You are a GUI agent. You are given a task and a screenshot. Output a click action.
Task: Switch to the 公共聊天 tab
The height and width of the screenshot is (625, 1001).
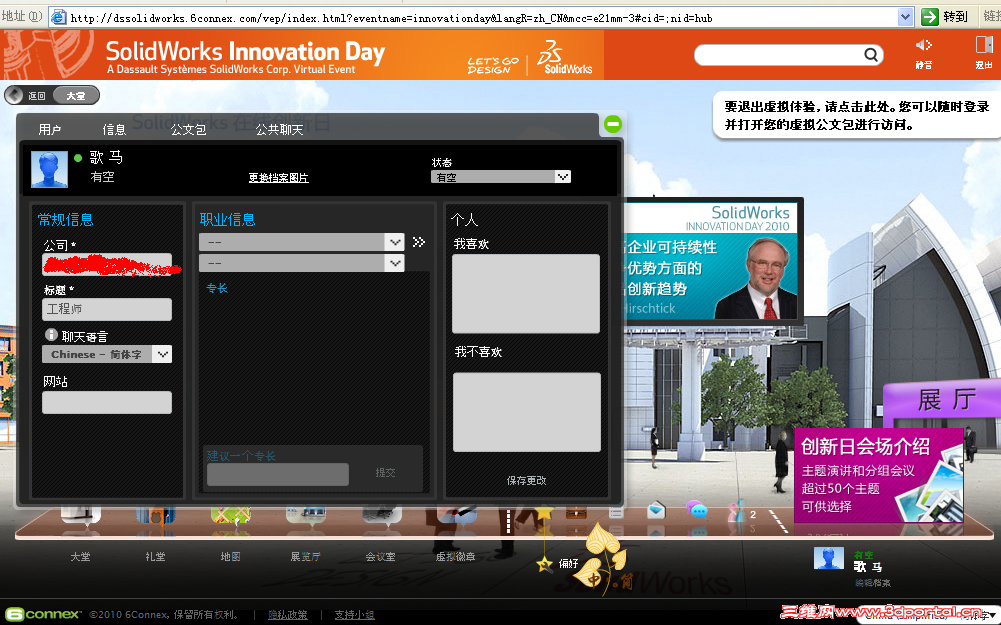[x=279, y=130]
